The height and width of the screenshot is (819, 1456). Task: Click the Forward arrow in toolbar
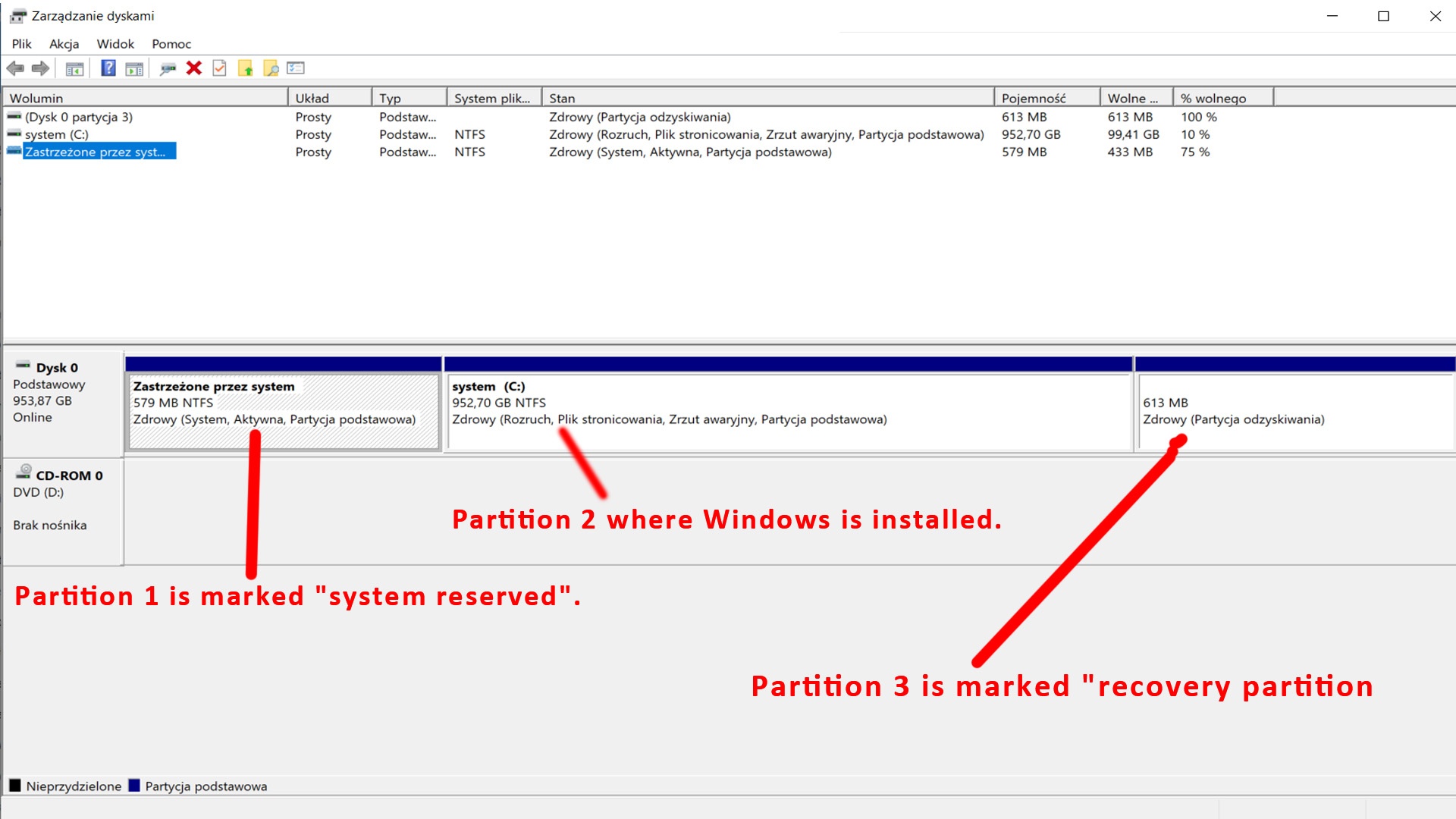tap(41, 68)
